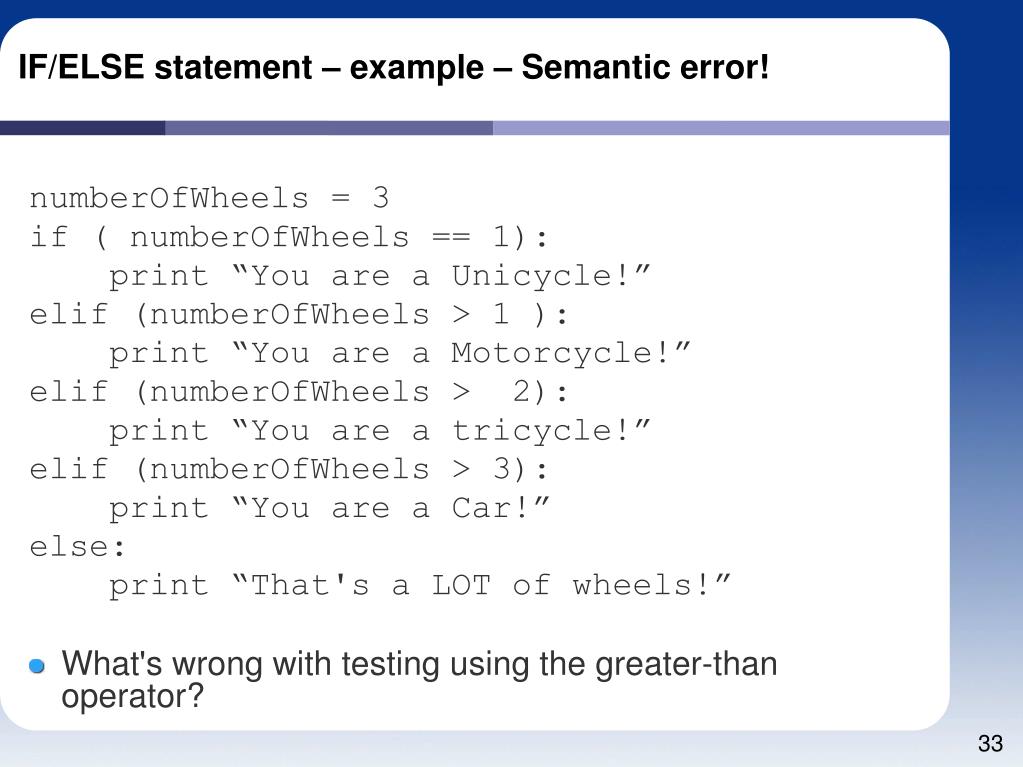Click the 'You are a Unicycle!' print line
This screenshot has height=767, width=1023.
tap(380, 277)
